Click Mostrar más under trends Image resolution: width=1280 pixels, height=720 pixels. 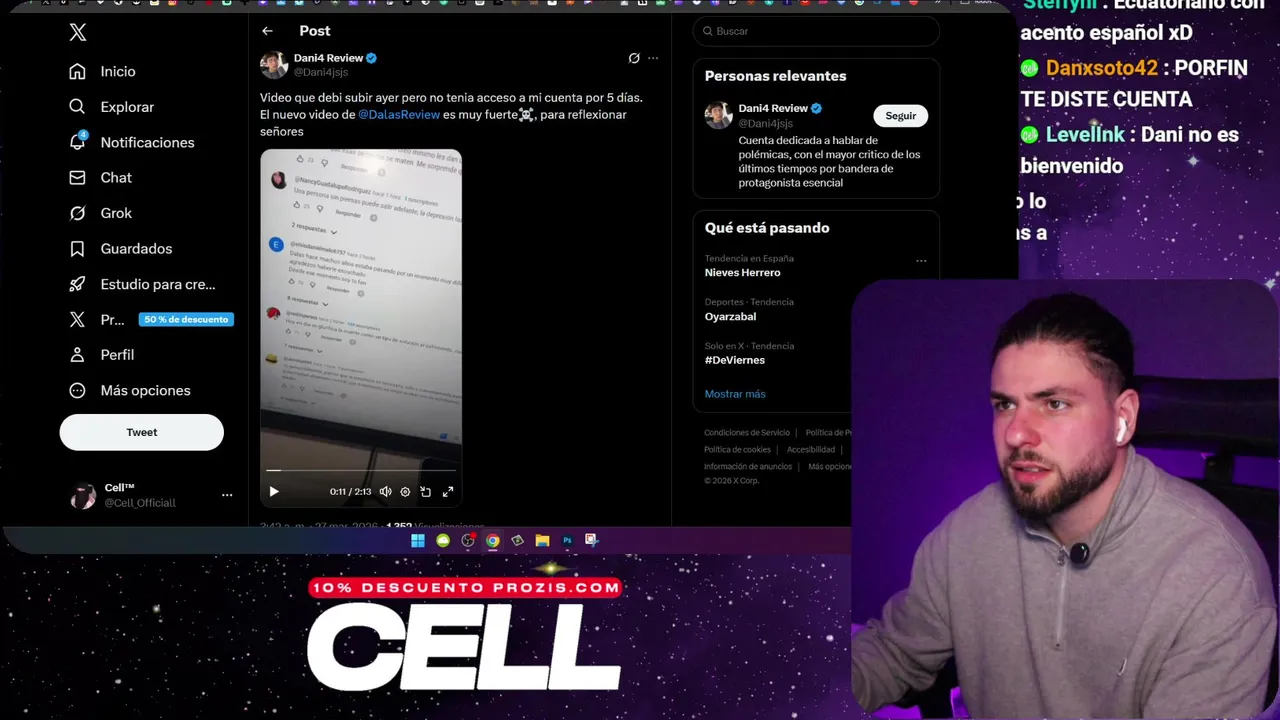point(735,394)
